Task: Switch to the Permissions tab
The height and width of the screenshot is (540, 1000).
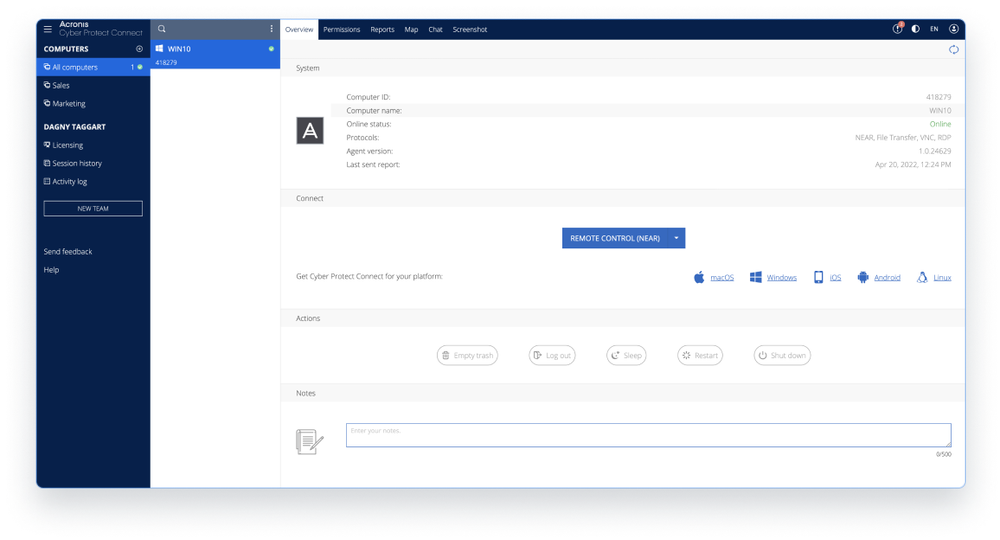Action: 341,29
